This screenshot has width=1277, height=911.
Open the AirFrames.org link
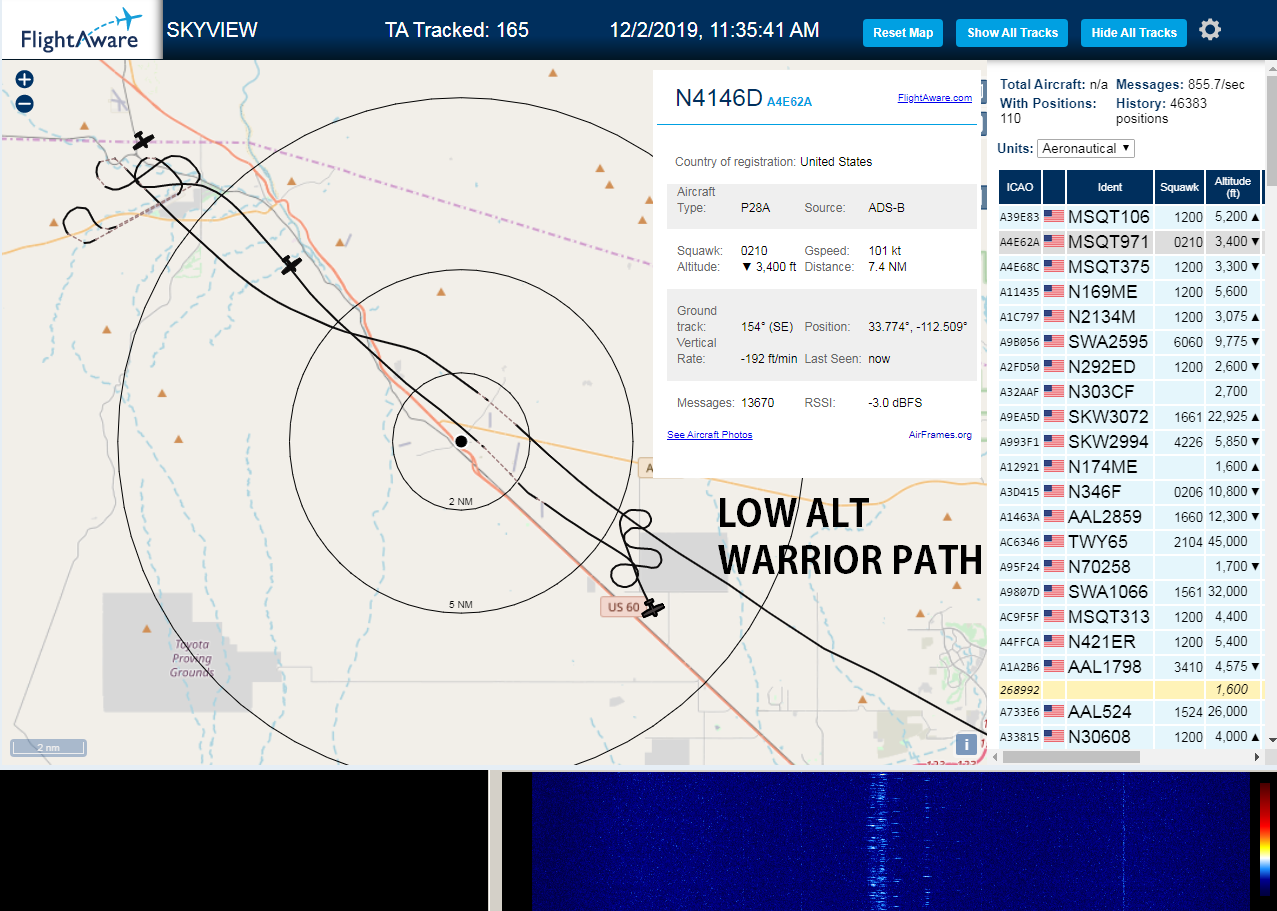point(940,435)
